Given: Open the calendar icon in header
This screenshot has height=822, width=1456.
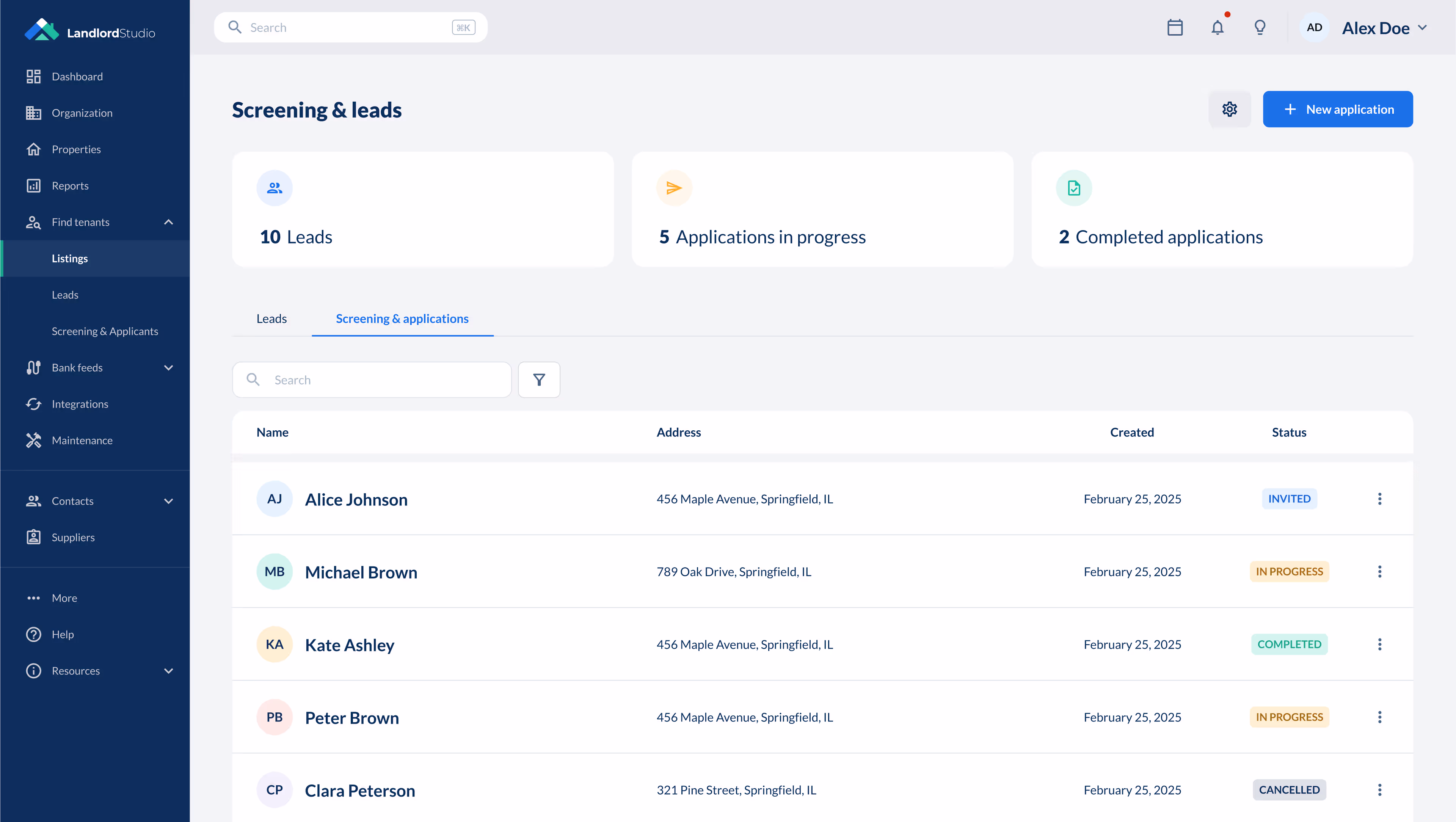Looking at the screenshot, I should click(x=1175, y=28).
